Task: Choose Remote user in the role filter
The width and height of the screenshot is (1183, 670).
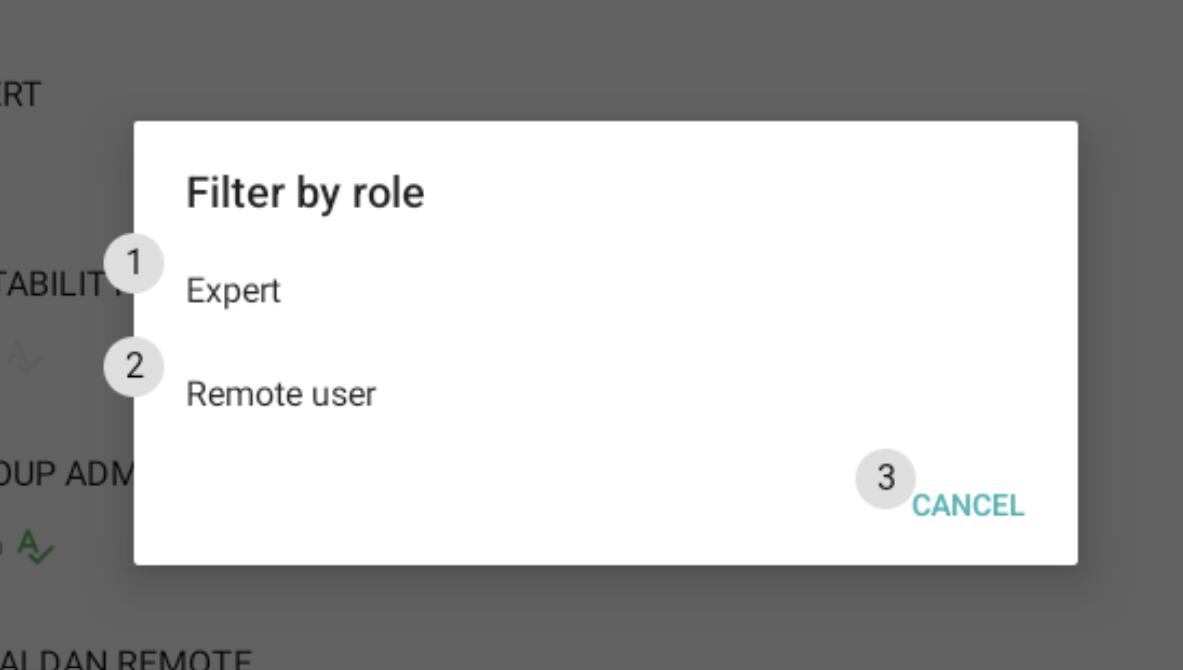Action: click(281, 394)
